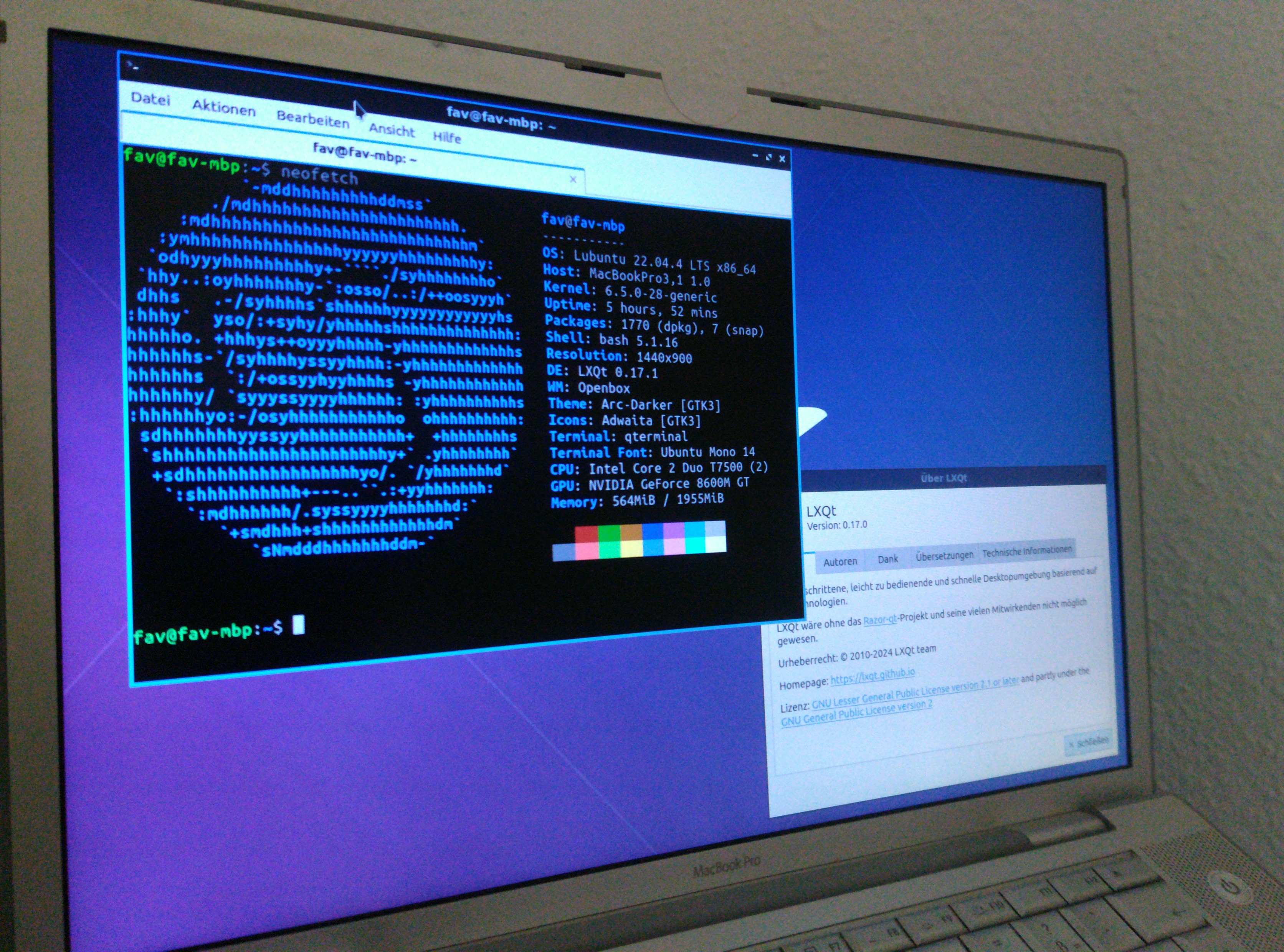Screen dimensions: 1284x952
Task: Select the CPU line Intel Core 2 Duo T7500
Action: [x=659, y=468]
